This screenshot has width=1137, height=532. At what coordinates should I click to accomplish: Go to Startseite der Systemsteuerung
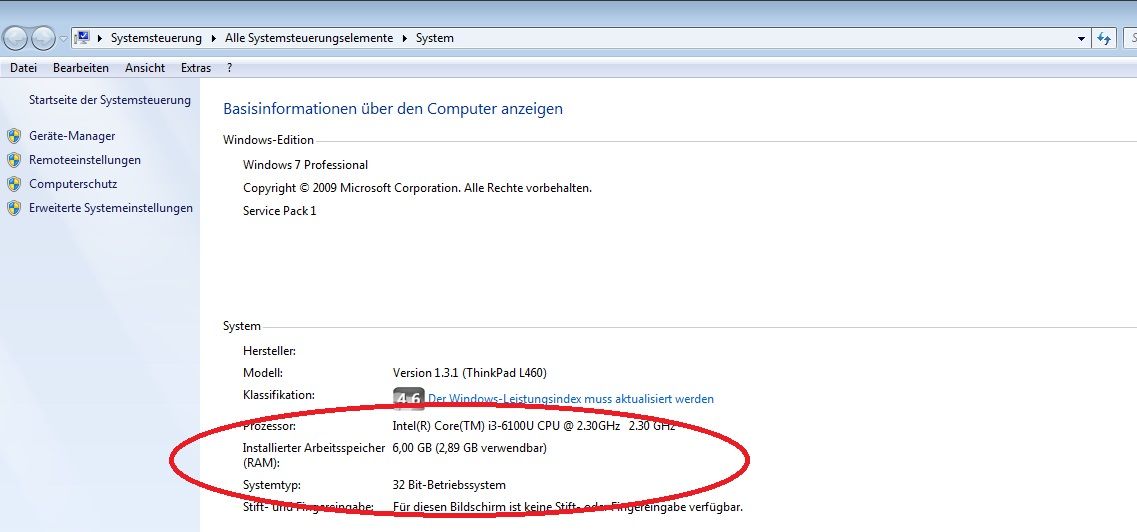coord(109,100)
